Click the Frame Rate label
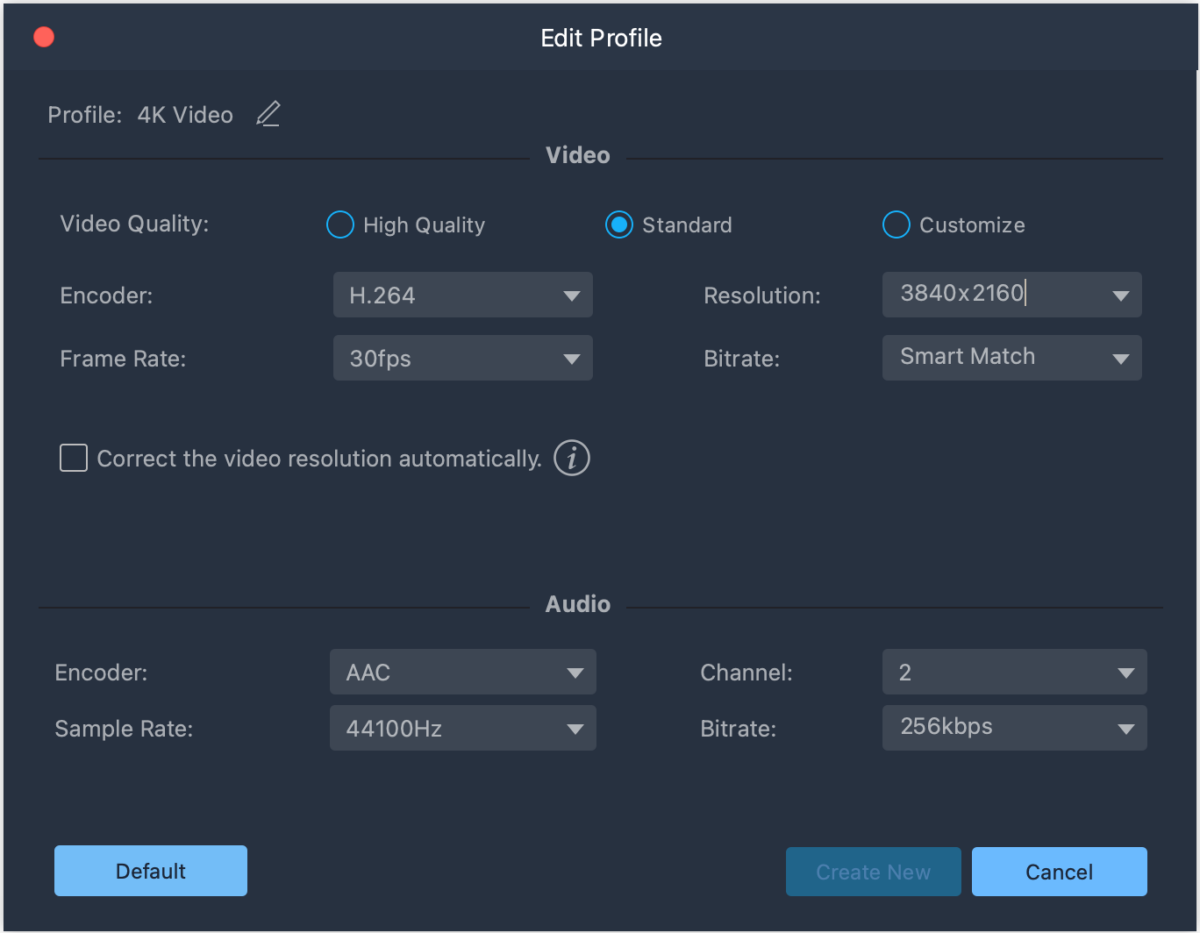 [123, 359]
